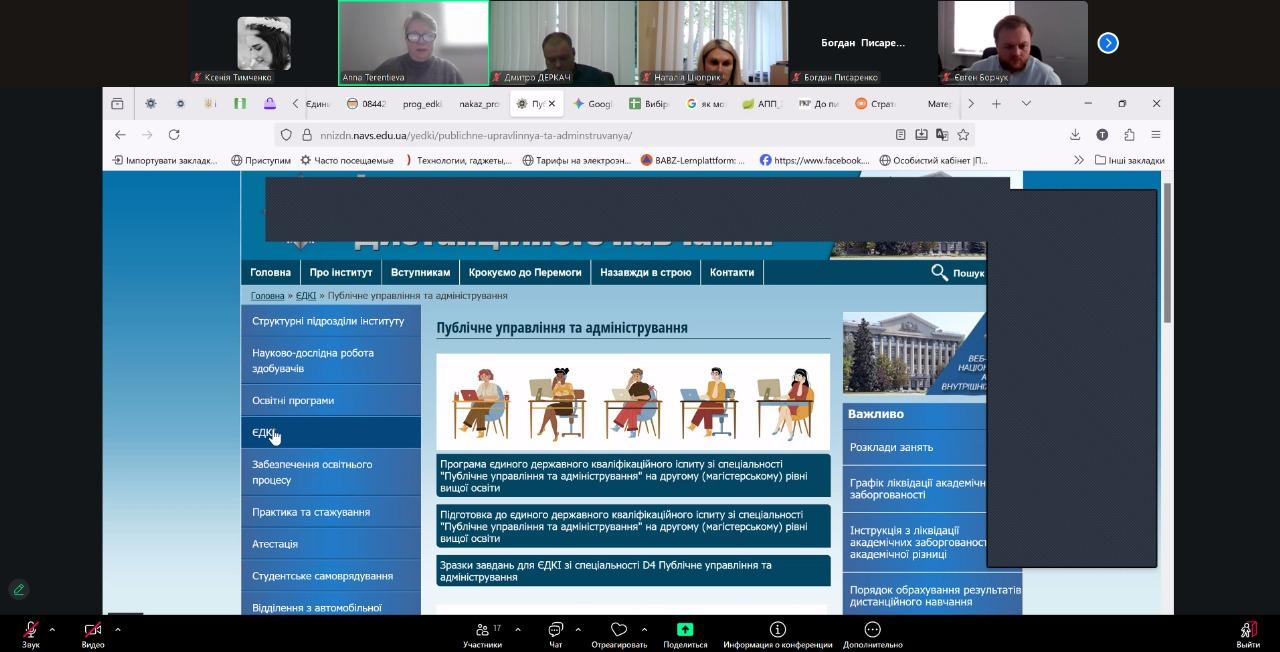Bookmark this page with star icon
Screen dimensions: 1280x652
pyautogui.click(x=963, y=135)
